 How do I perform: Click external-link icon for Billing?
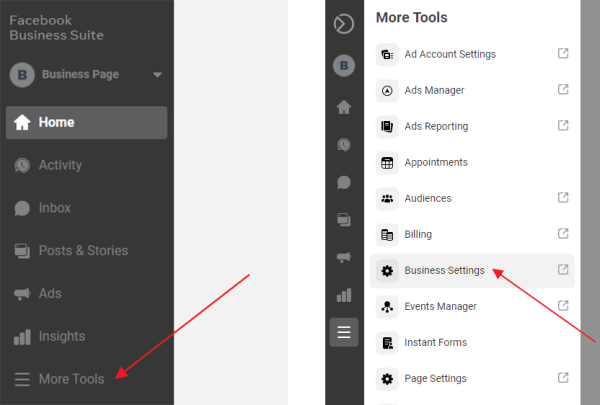click(x=563, y=233)
